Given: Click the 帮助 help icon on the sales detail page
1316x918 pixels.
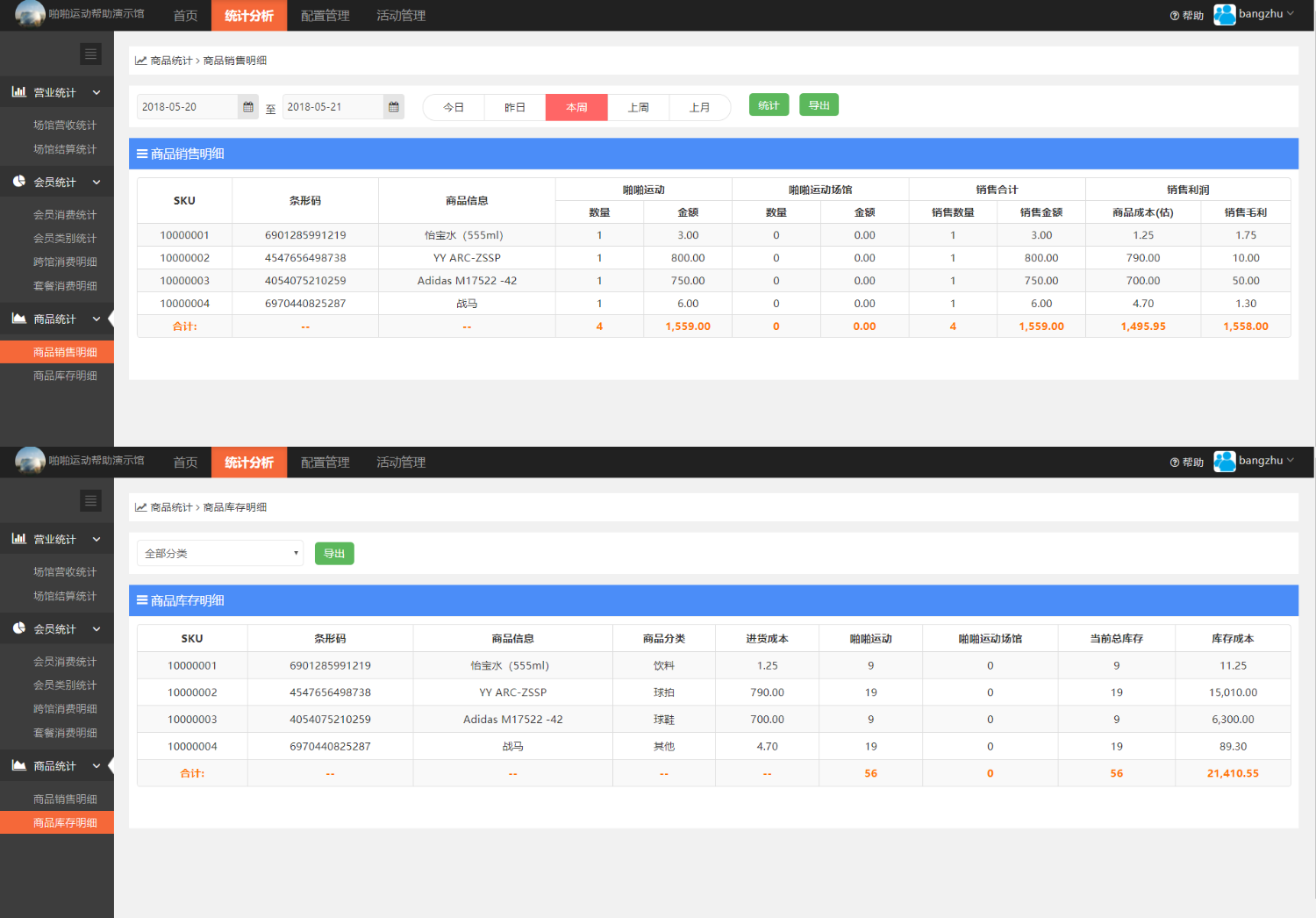Looking at the screenshot, I should pos(1175,16).
